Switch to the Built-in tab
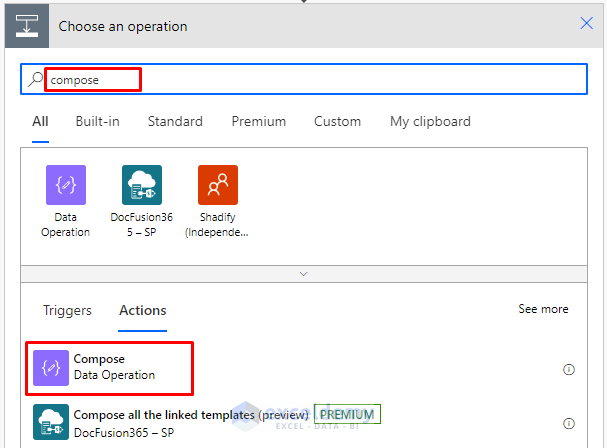Viewport: 607px width, 448px height. pyautogui.click(x=97, y=121)
